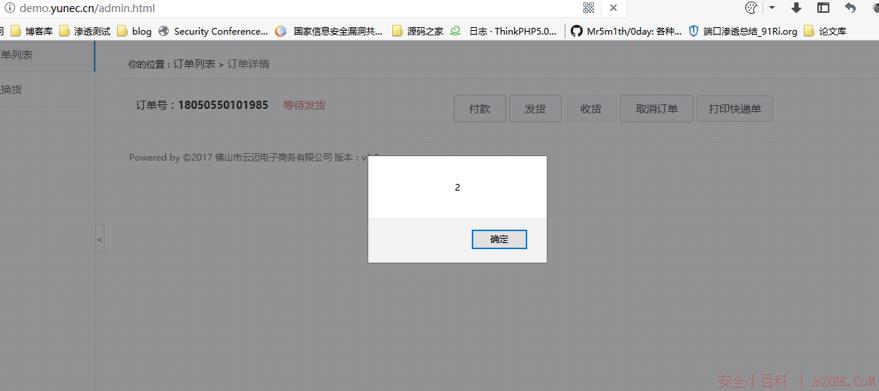879x391 pixels.
Task: Click the stop loading X icon
Action: [x=613, y=8]
